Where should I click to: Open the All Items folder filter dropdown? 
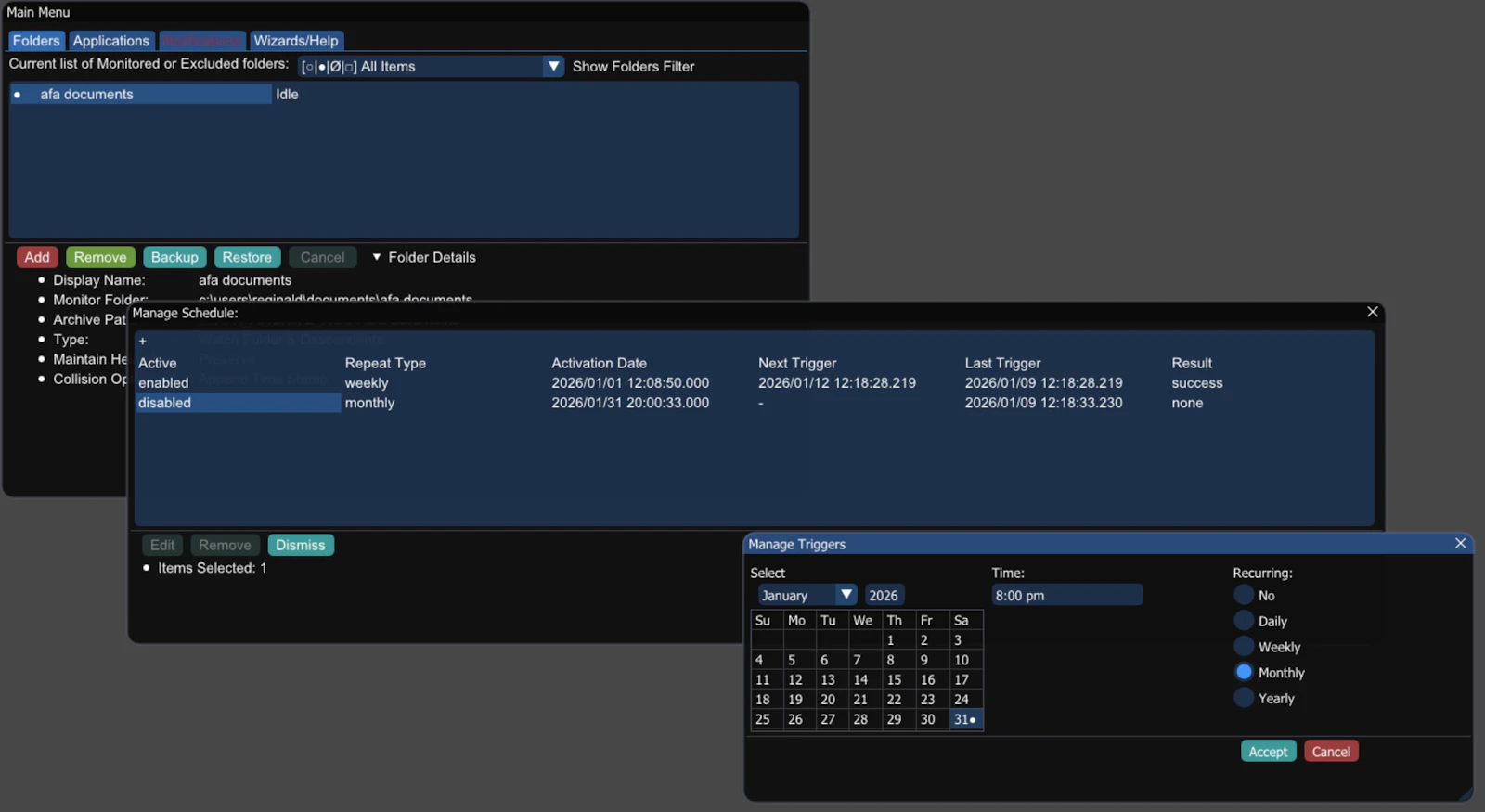coord(431,67)
